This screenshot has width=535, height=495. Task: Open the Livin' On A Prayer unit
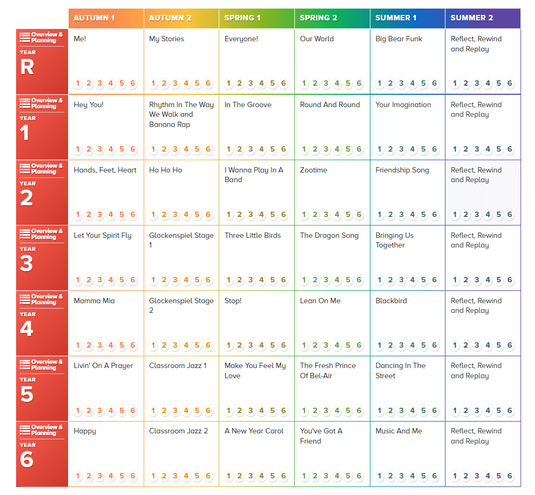click(x=103, y=366)
